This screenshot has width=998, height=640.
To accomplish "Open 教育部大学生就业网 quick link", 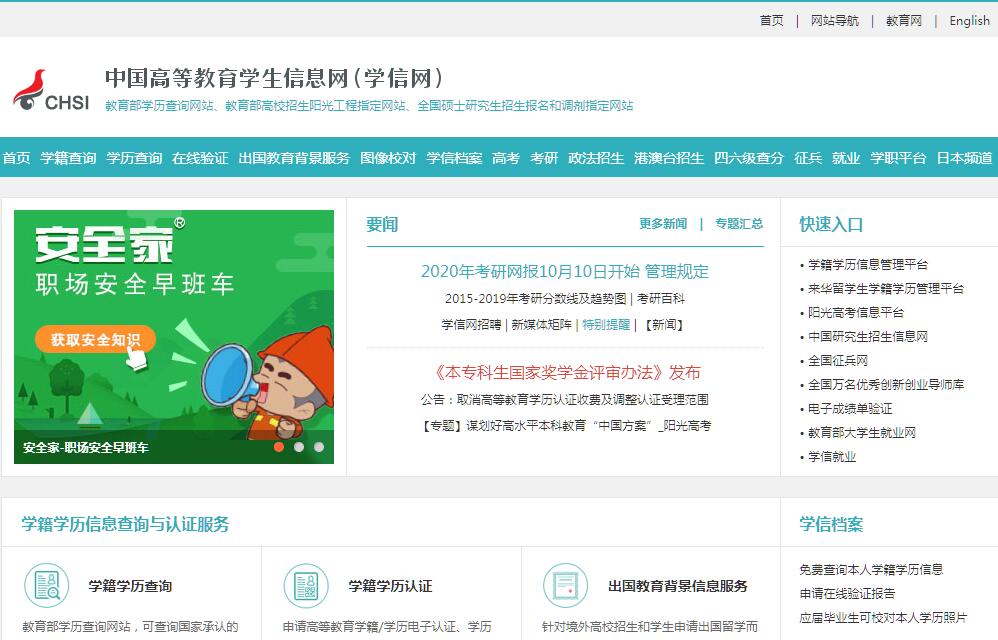I will click(862, 433).
